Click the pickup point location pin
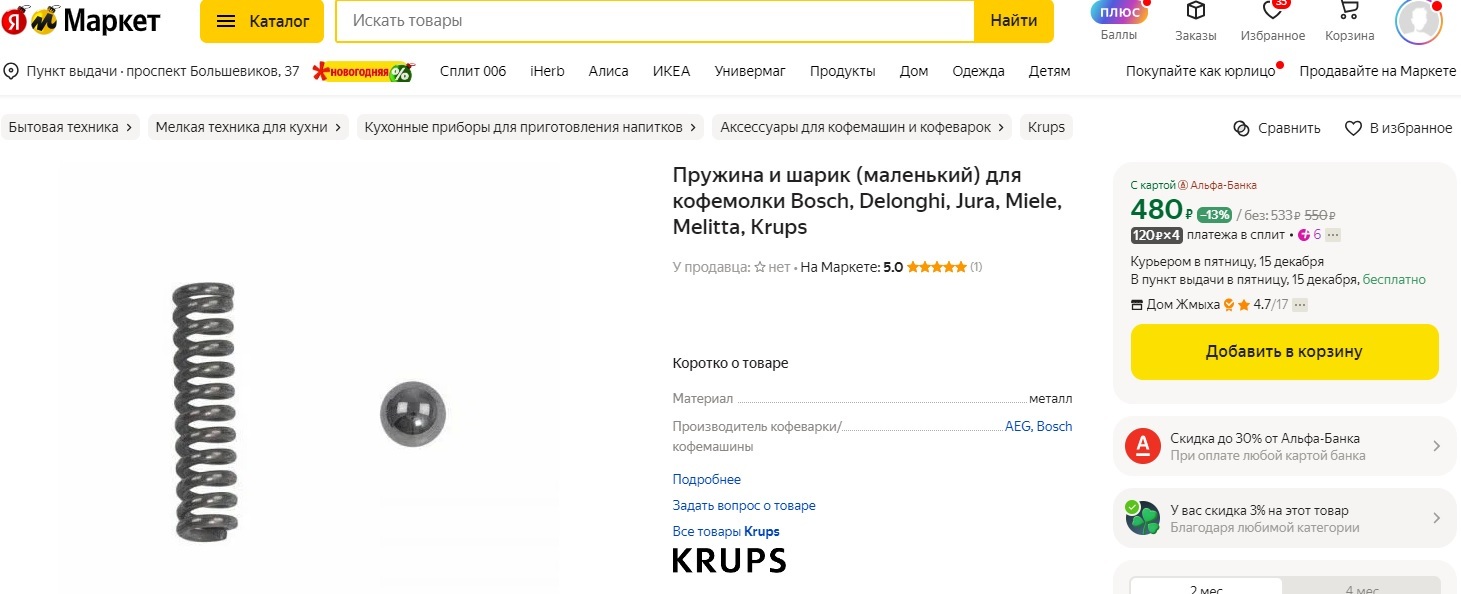The image size is (1461, 594). 12,71
